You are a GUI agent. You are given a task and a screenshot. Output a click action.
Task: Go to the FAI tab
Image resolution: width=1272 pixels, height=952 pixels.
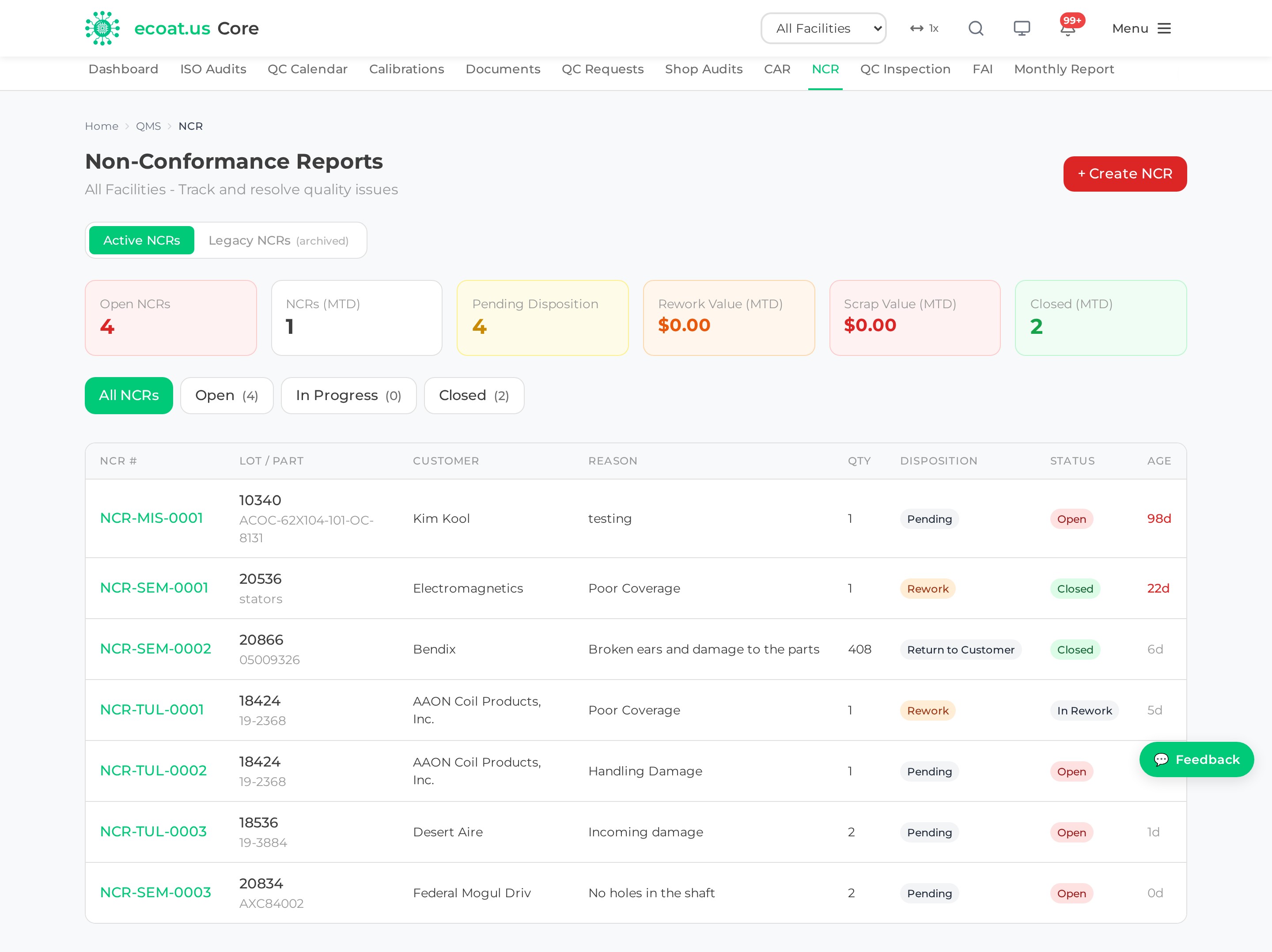(982, 69)
